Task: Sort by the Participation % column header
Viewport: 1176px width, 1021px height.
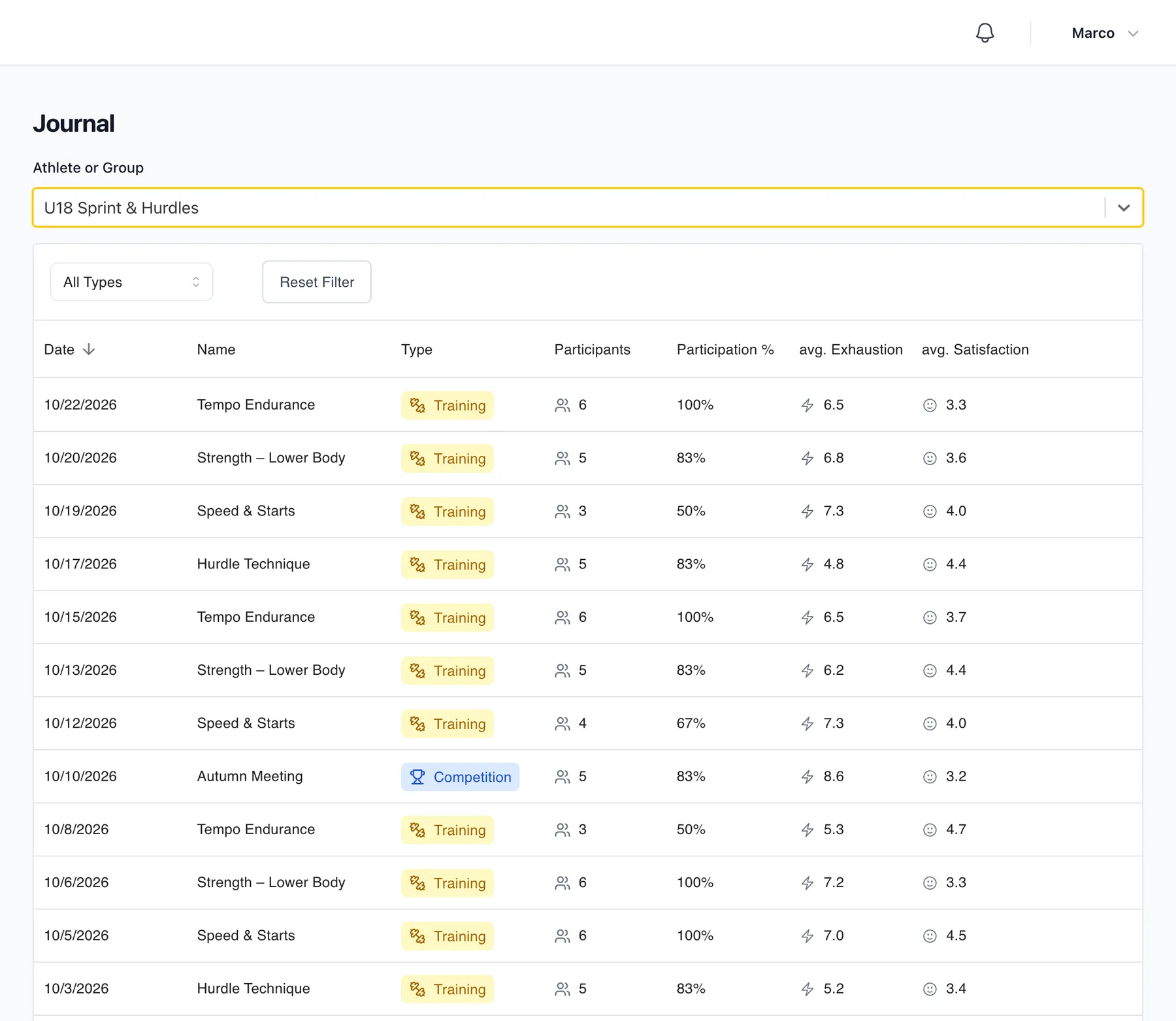Action: 725,349
